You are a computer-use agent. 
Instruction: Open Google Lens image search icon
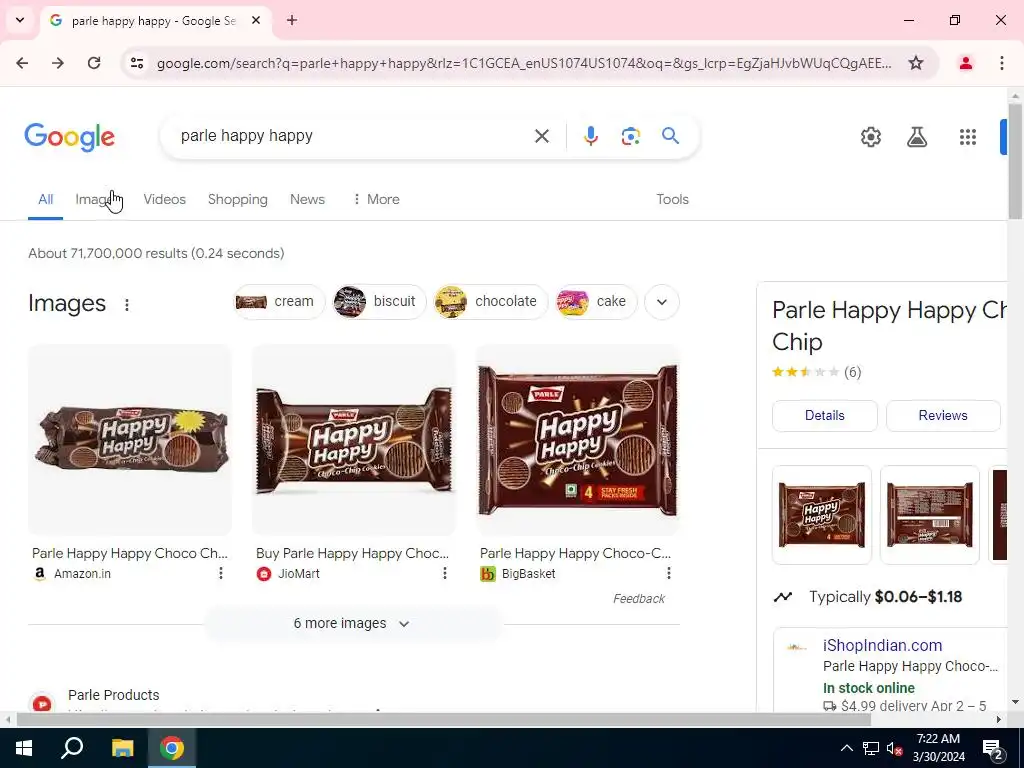pyautogui.click(x=630, y=136)
